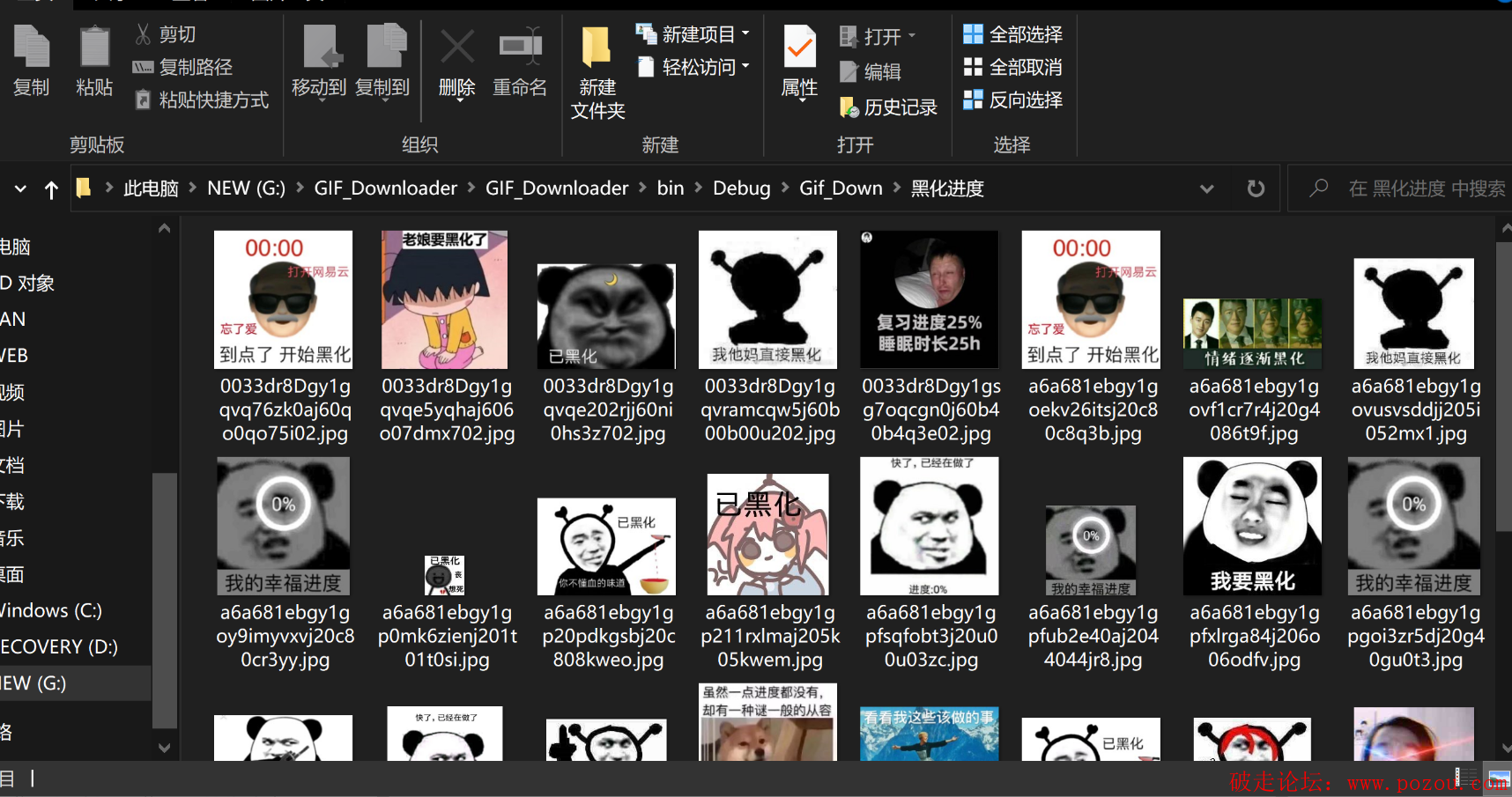The height and width of the screenshot is (797, 1512).
Task: Click the Delete (删除) X icon
Action: 457,47
